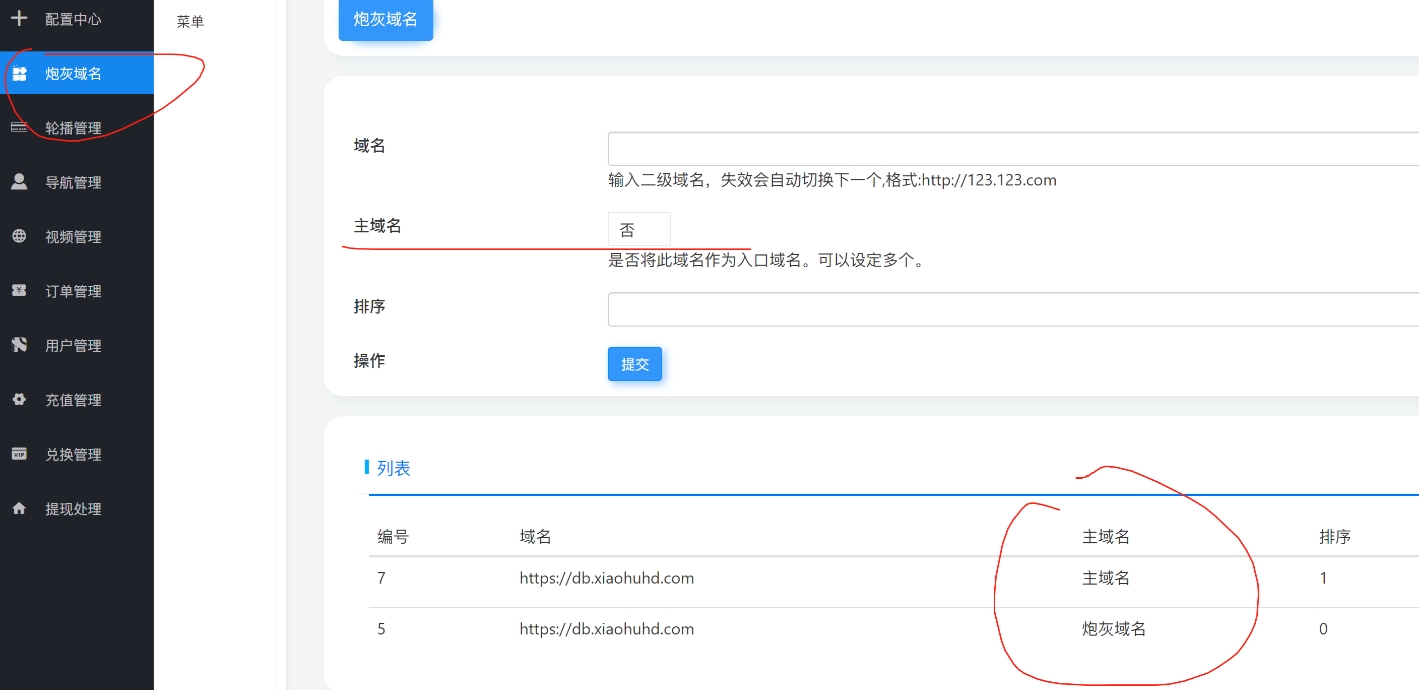Click the 炮灰域名 header button
This screenshot has width=1419, height=690.
[385, 20]
